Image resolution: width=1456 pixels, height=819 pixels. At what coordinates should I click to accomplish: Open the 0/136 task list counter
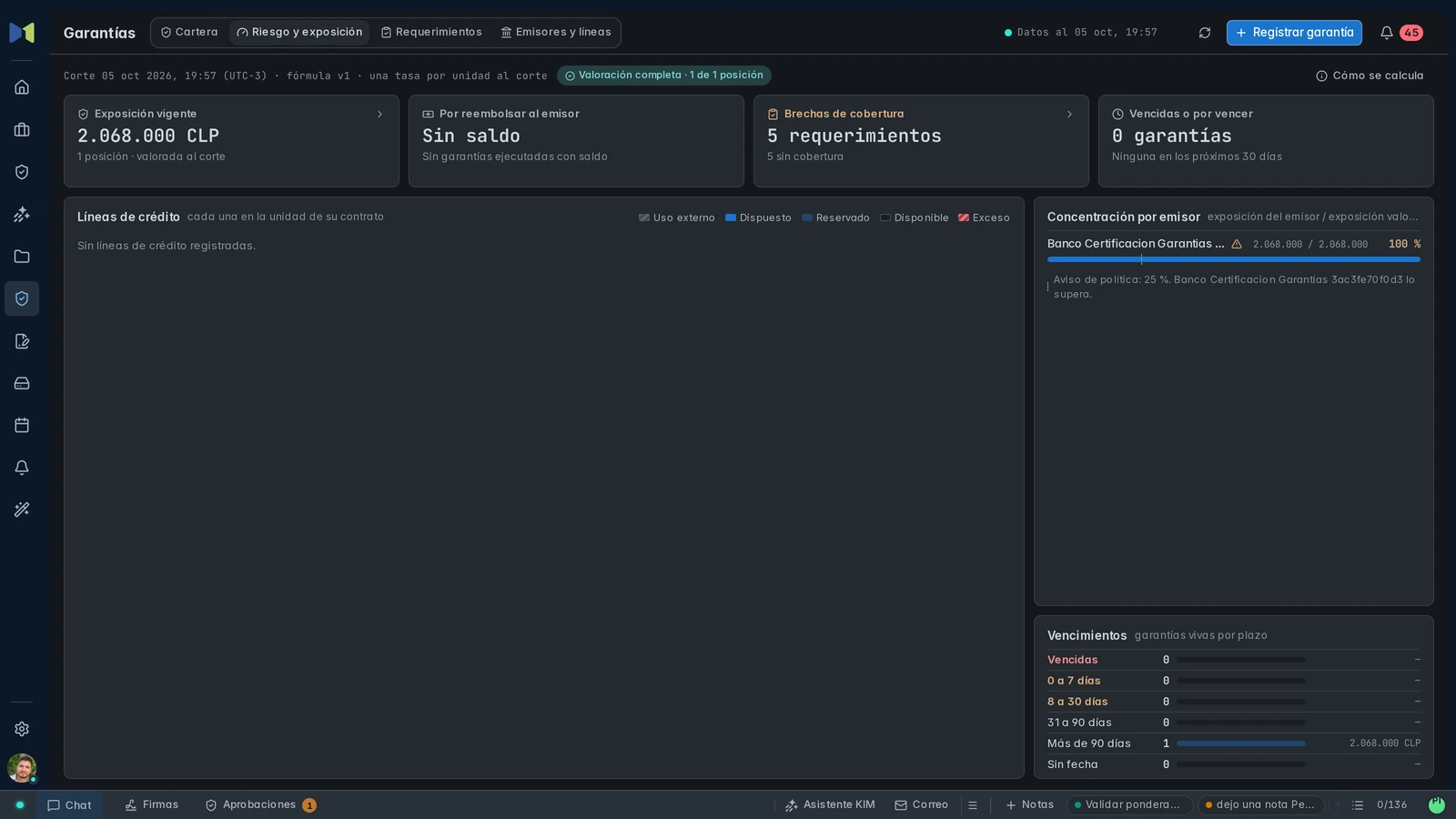[1380, 805]
